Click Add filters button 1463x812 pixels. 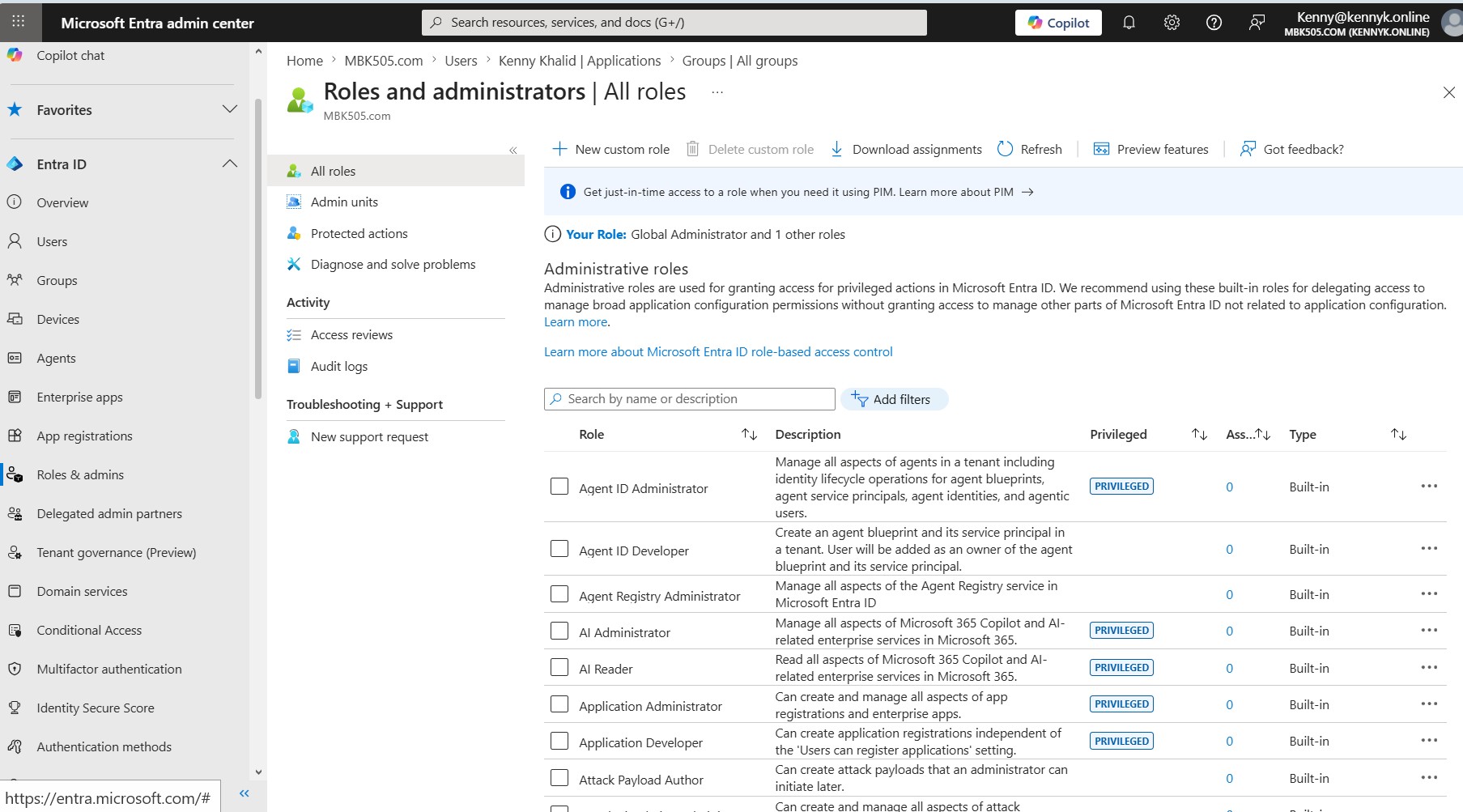(x=895, y=399)
